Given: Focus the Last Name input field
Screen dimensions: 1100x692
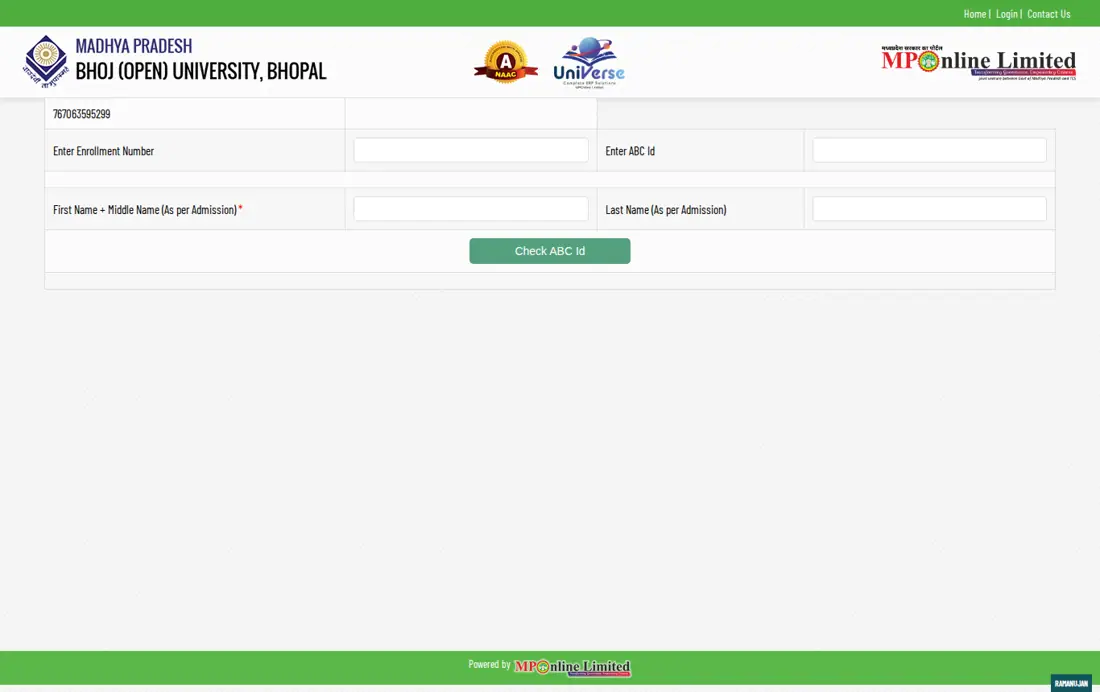Looking at the screenshot, I should 930,209.
